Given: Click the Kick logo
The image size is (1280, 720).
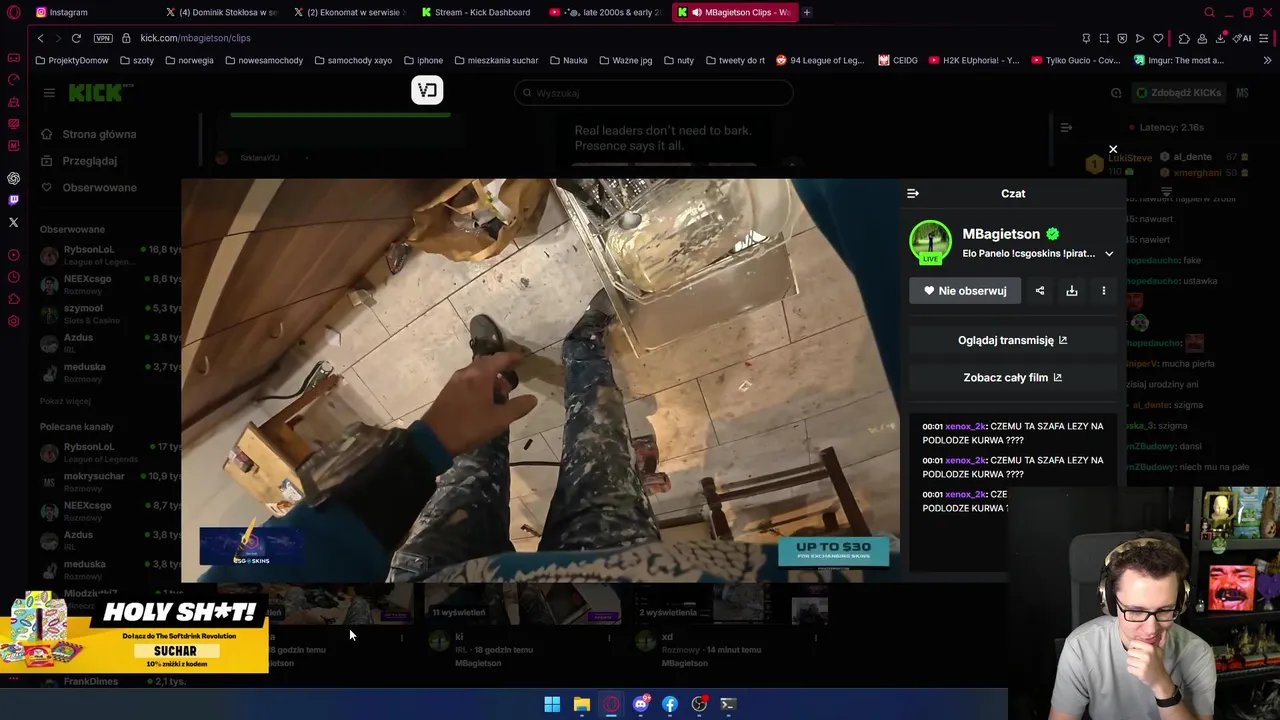Looking at the screenshot, I should pos(98,93).
